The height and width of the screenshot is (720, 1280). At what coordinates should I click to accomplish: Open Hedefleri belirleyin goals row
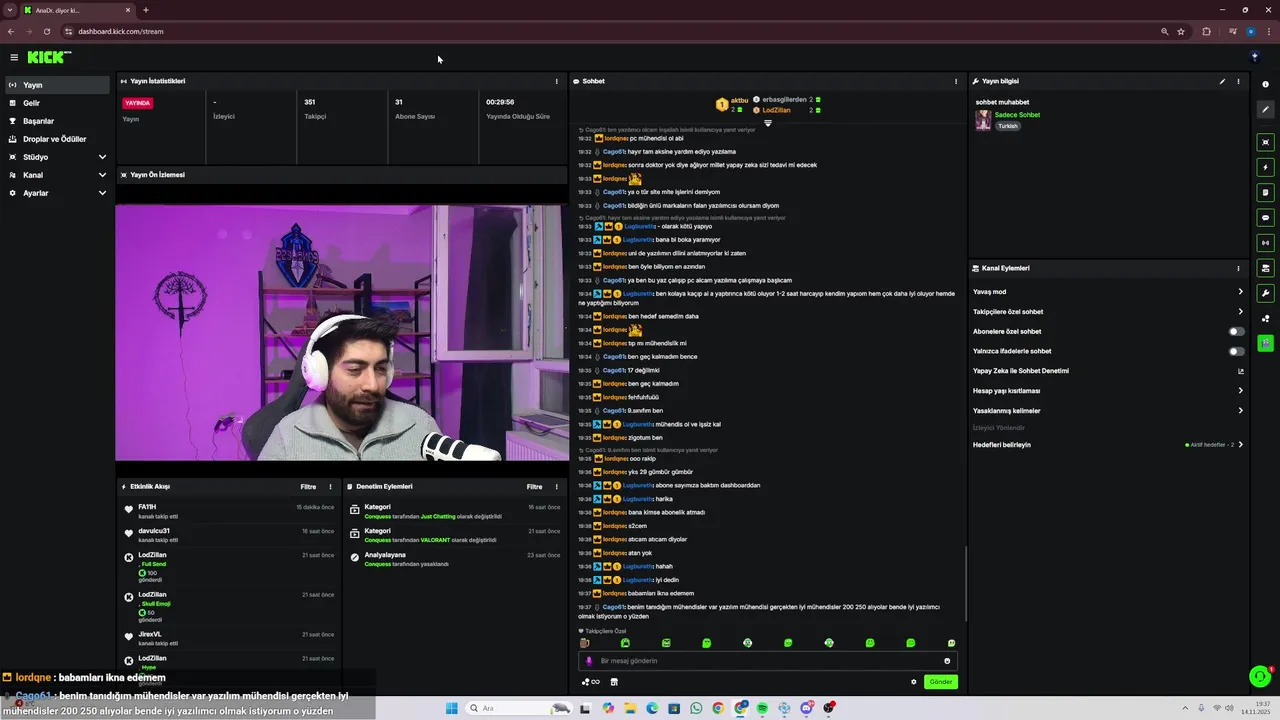(1108, 445)
